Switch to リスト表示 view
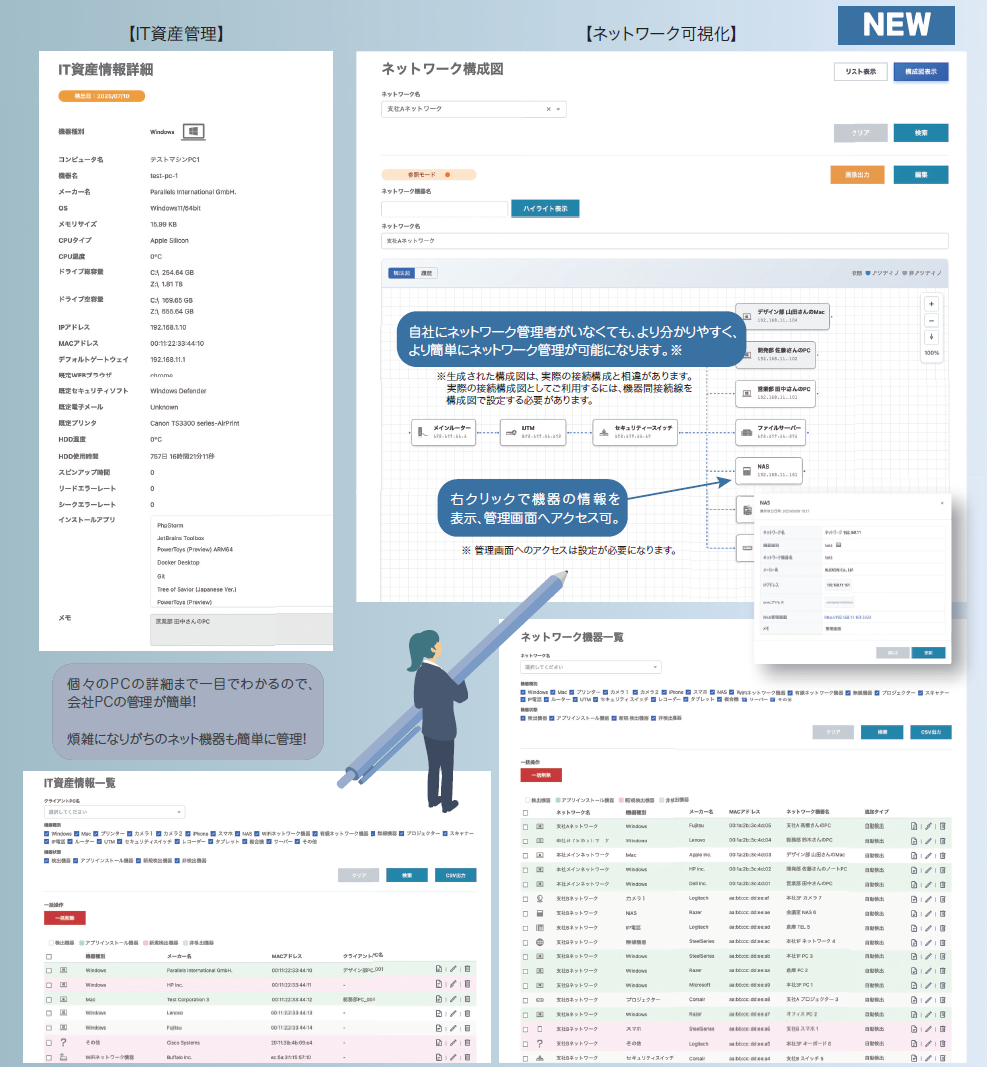Viewport: 987px width, 1067px height. (x=860, y=72)
